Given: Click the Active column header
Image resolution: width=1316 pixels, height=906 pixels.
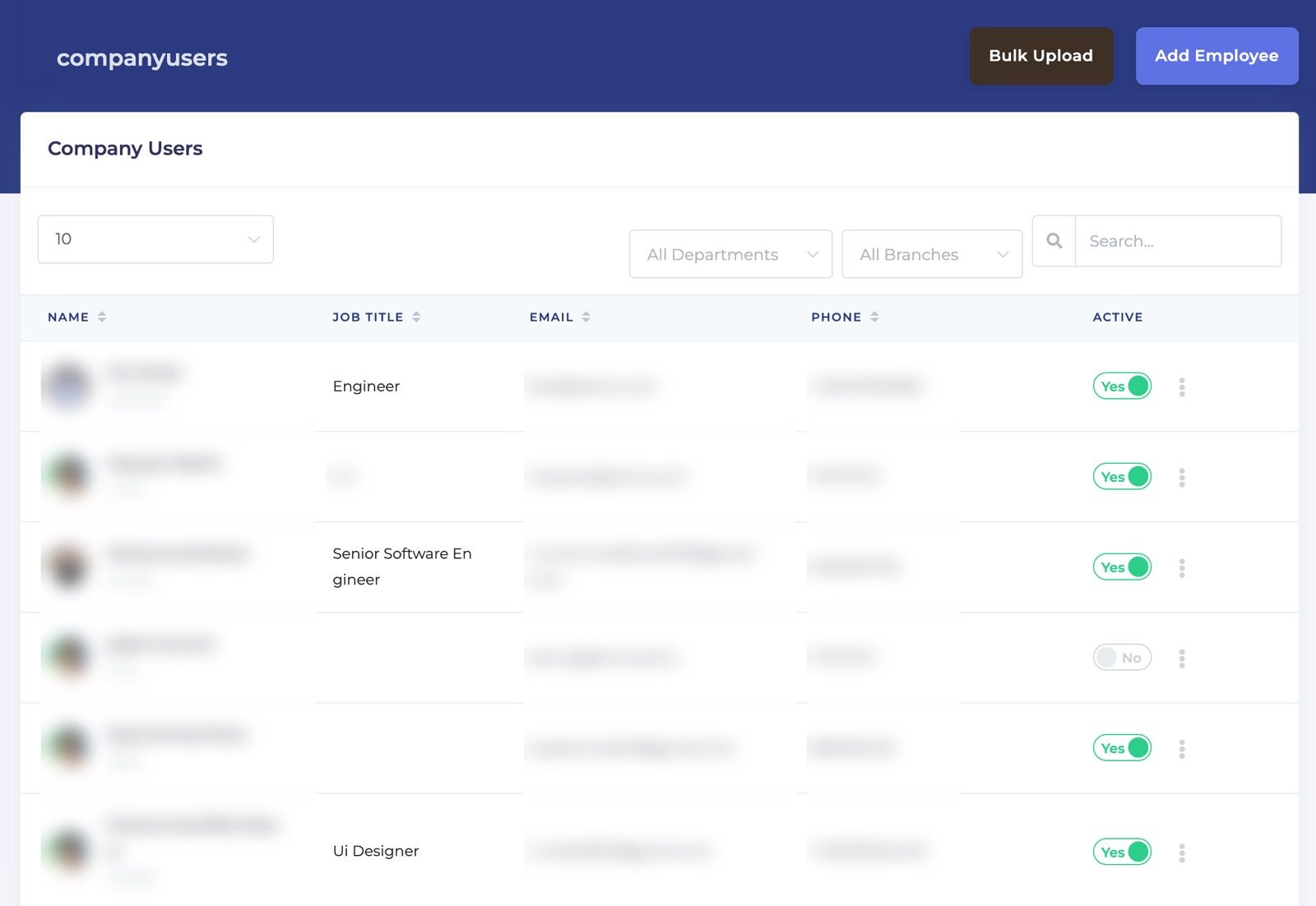Looking at the screenshot, I should tap(1117, 317).
